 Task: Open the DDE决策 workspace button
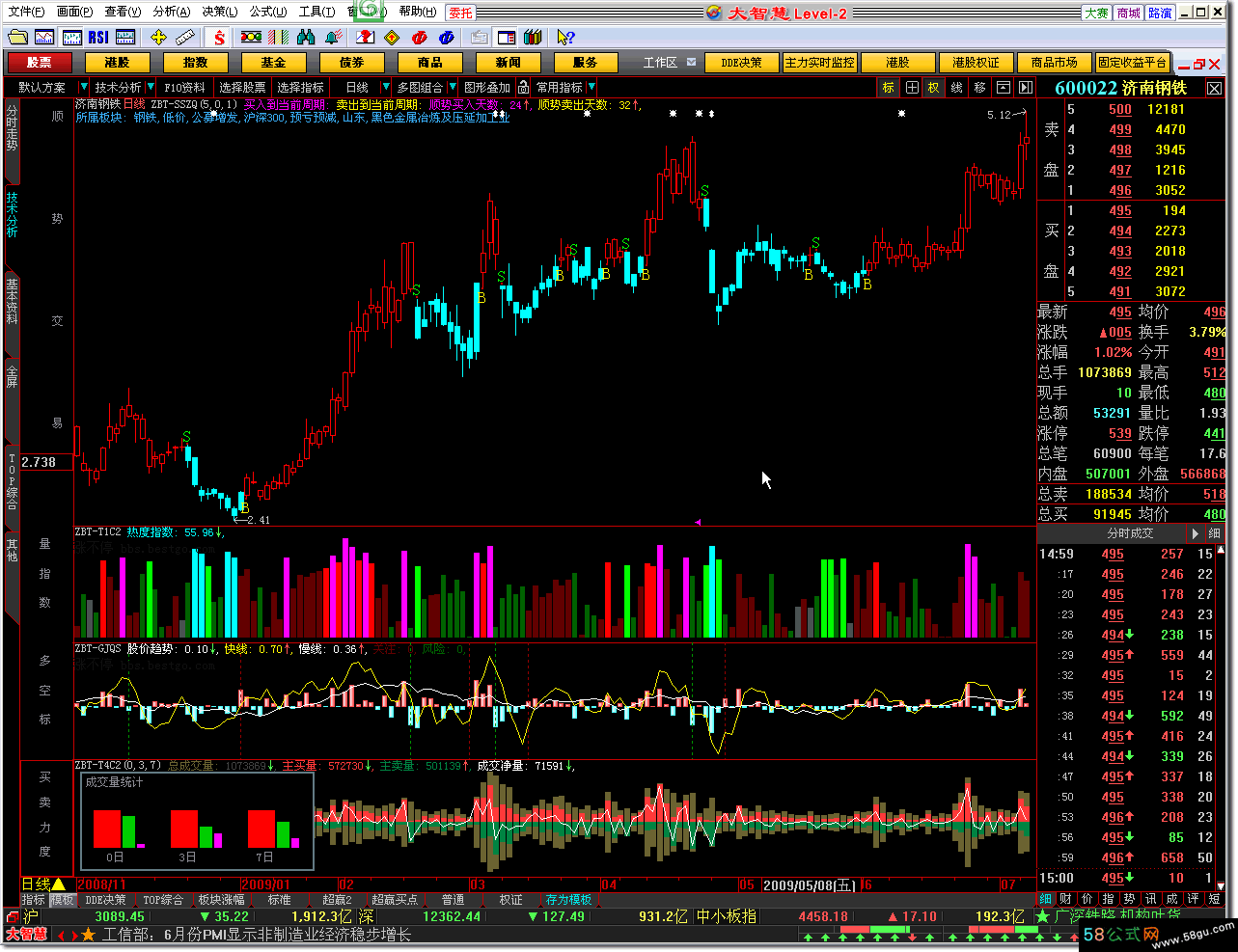(x=741, y=62)
